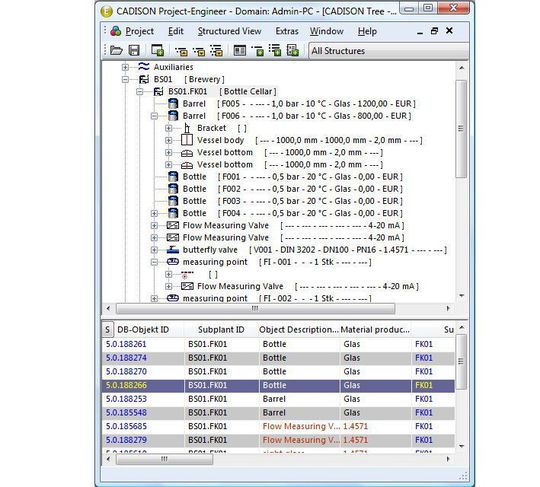Select table row 5.0.188253

(x=278, y=399)
